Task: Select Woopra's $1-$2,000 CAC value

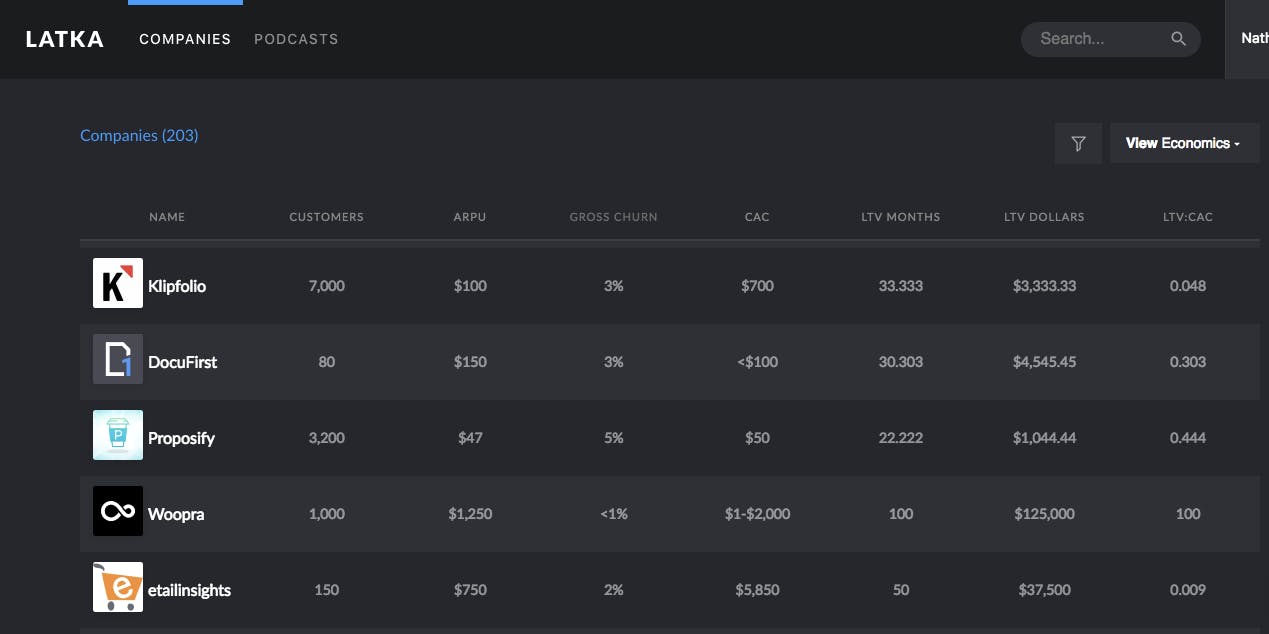Action: click(x=757, y=514)
